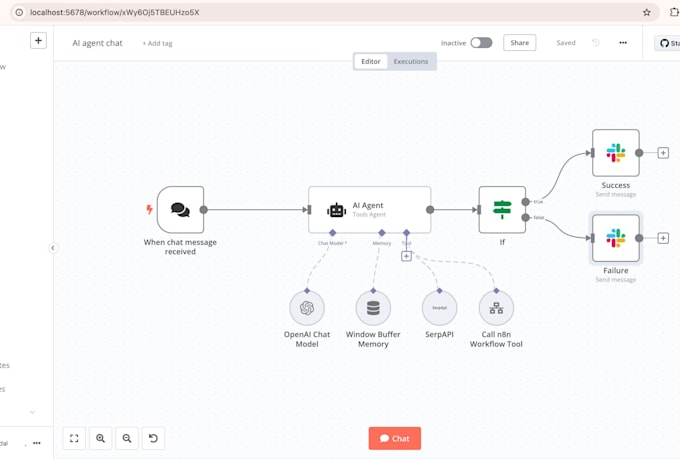Click the true output of If node
Image resolution: width=680 pixels, height=459 pixels.
click(526, 202)
